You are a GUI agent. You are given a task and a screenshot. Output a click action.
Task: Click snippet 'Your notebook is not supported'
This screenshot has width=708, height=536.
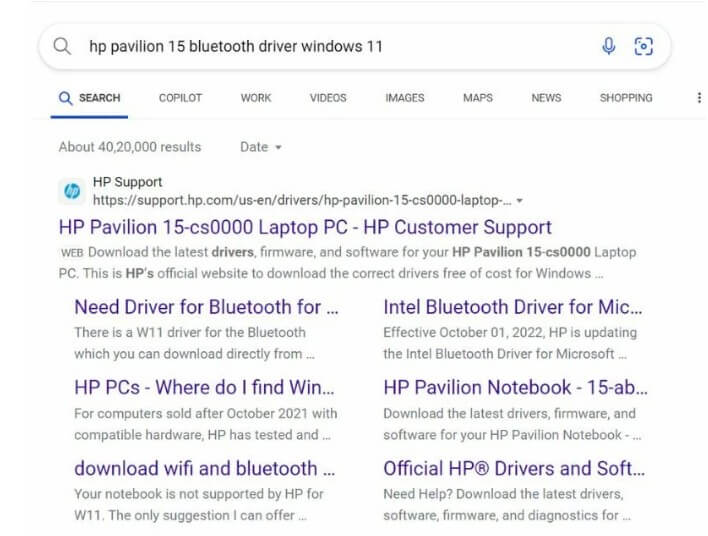[199, 504]
